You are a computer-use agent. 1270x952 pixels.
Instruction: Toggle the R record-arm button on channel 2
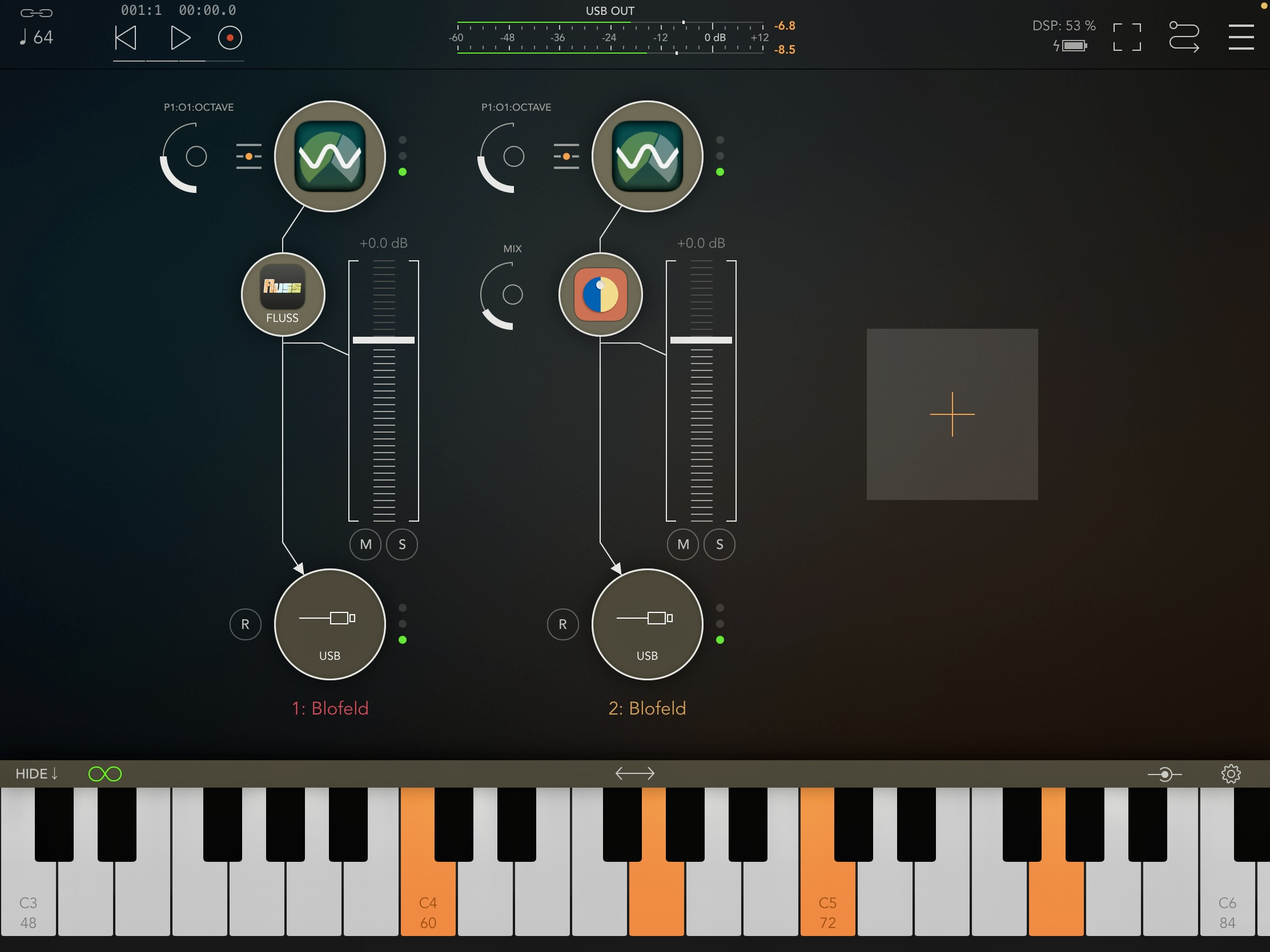point(562,624)
